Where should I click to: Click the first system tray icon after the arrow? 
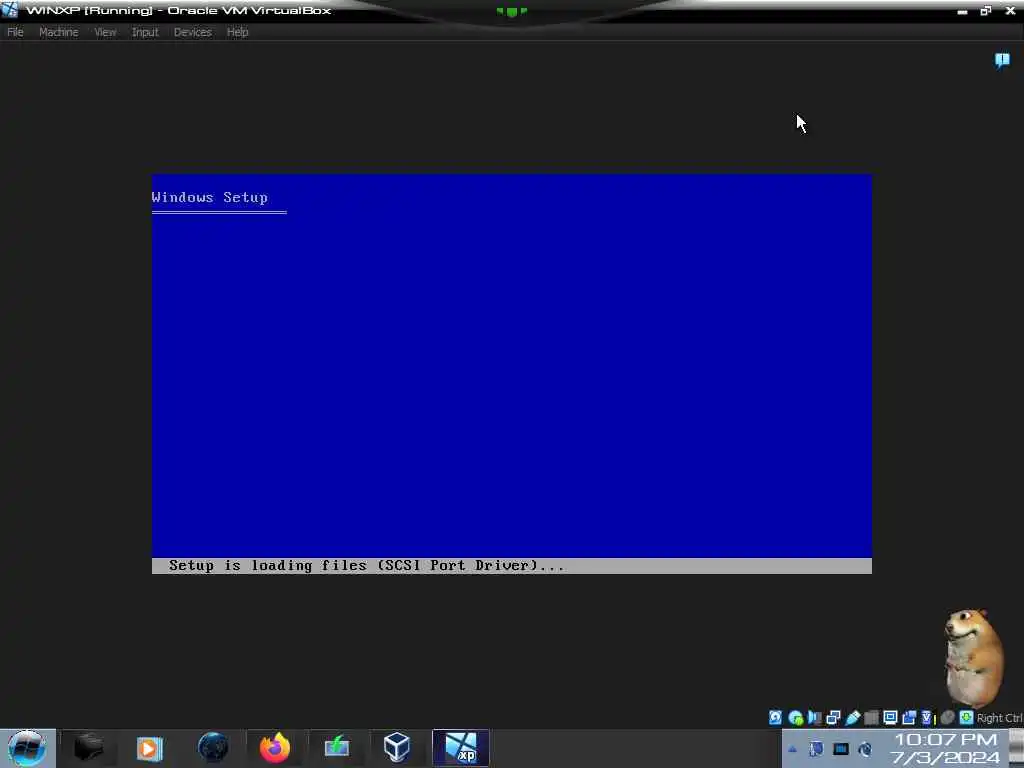(x=816, y=749)
